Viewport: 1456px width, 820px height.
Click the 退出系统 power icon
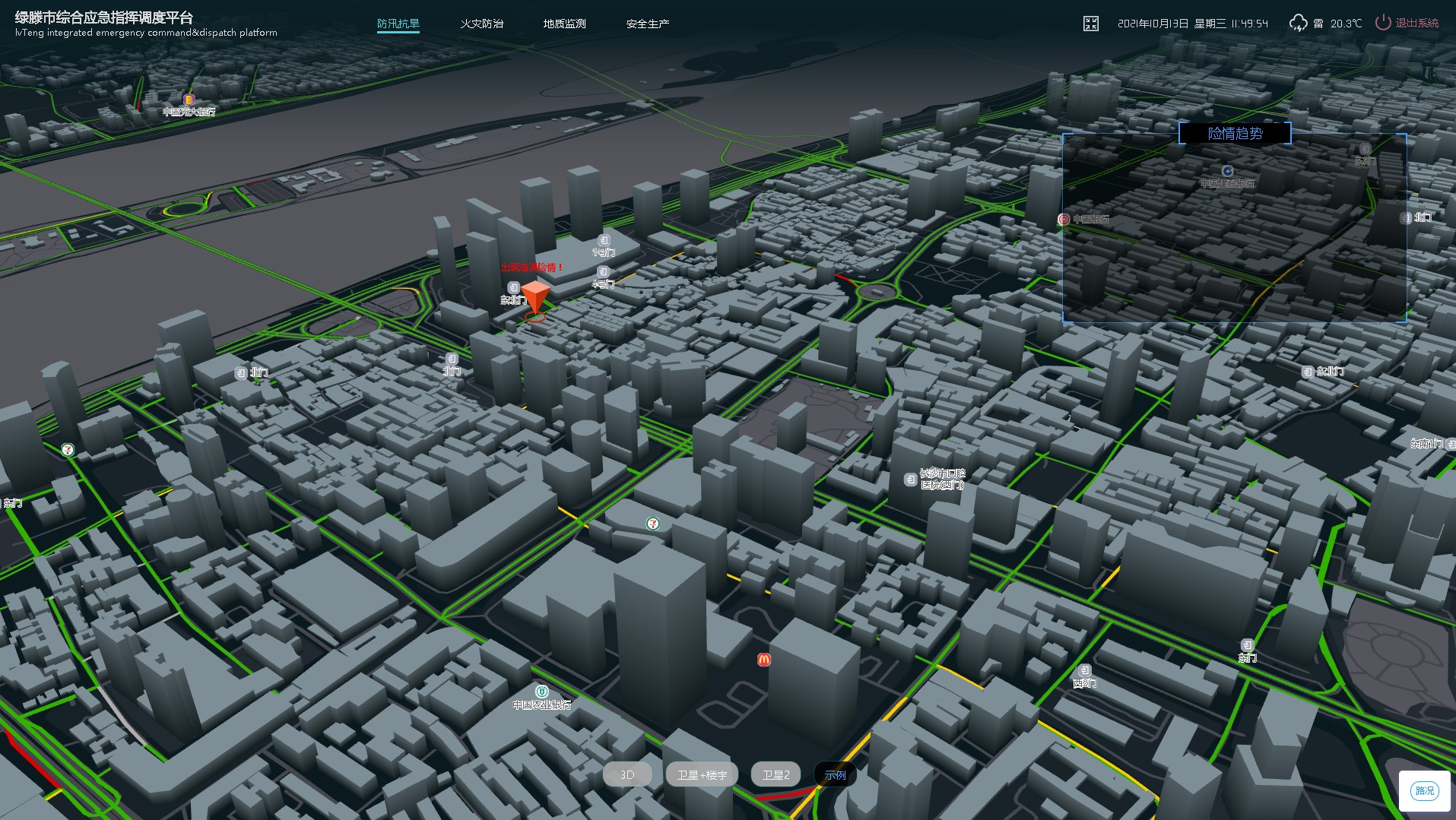(1383, 23)
